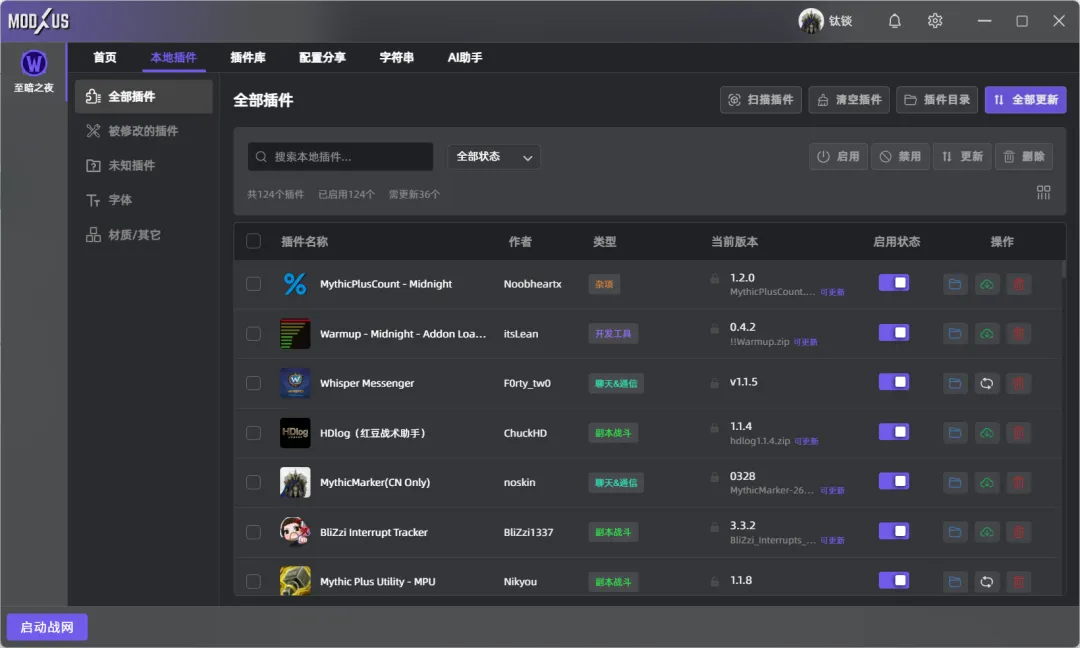The width and height of the screenshot is (1080, 648).
Task: Disable the HDlog enable toggle
Action: [x=893, y=432]
